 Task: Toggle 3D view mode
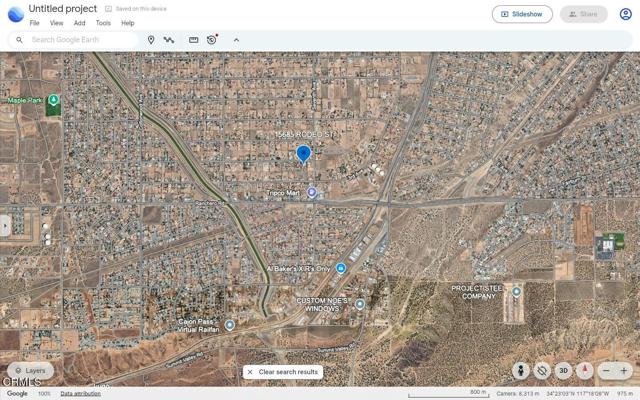click(x=563, y=370)
